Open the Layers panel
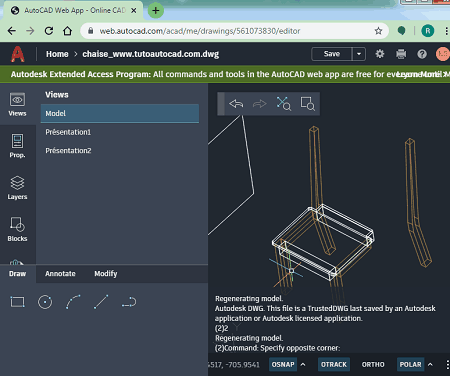The image size is (450, 376). (x=17, y=188)
